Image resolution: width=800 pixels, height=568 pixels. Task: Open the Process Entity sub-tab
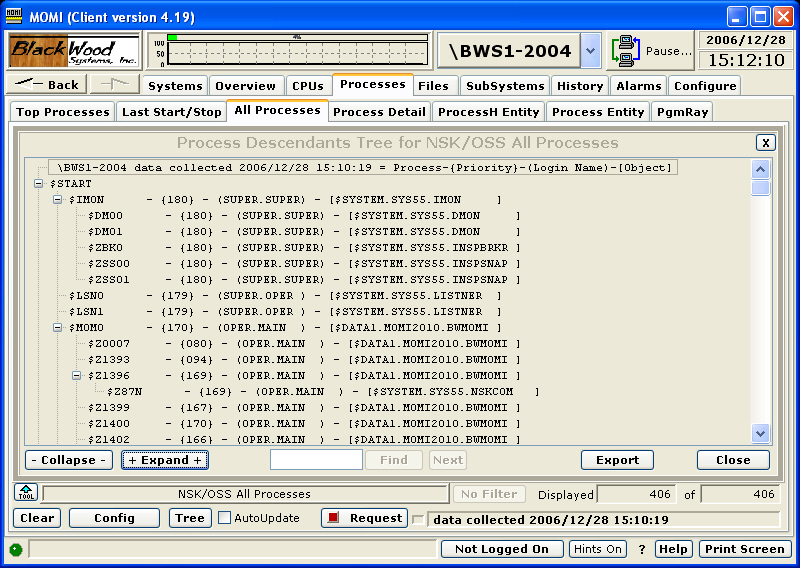pos(598,112)
